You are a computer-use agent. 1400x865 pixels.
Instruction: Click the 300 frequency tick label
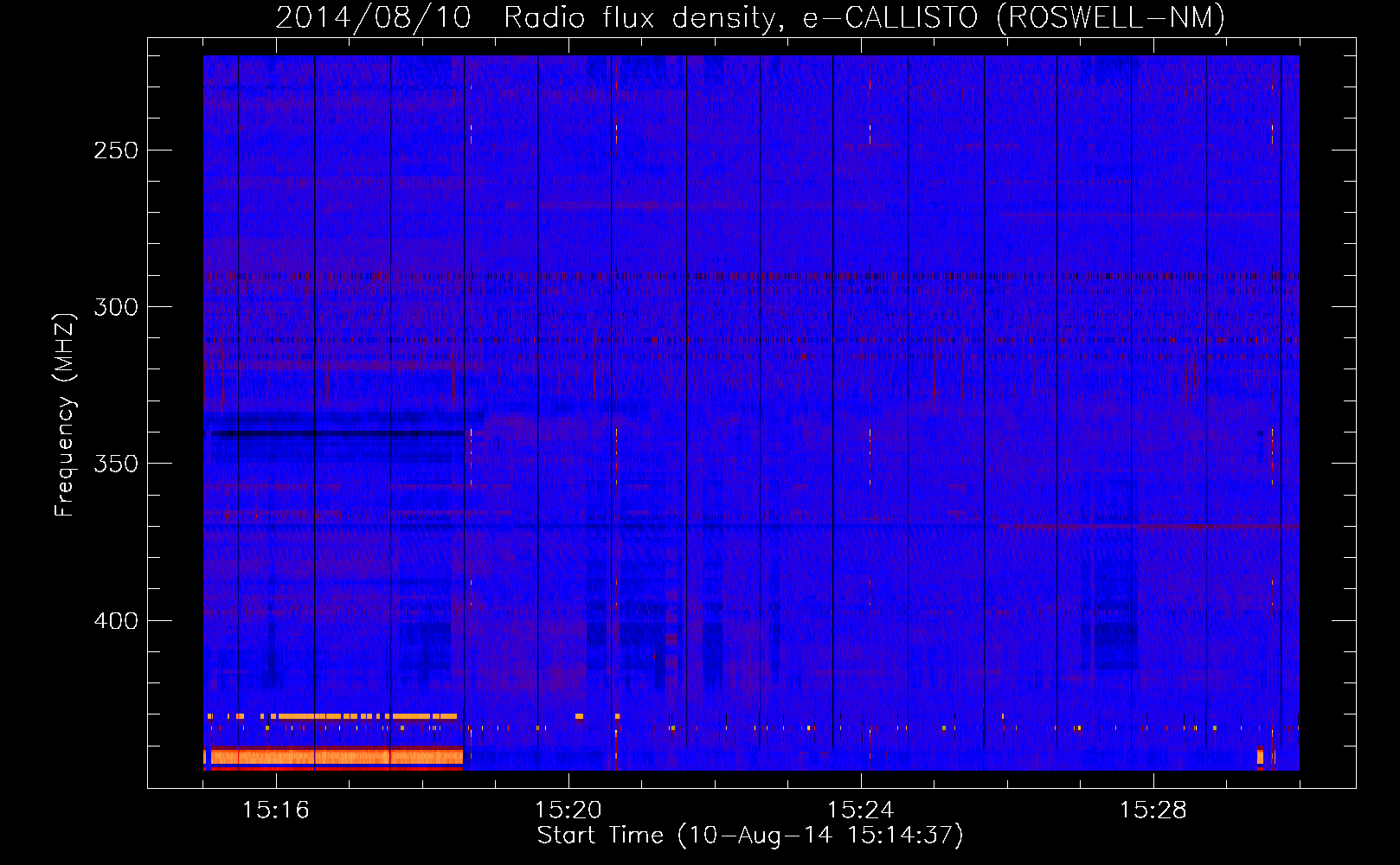coord(116,307)
